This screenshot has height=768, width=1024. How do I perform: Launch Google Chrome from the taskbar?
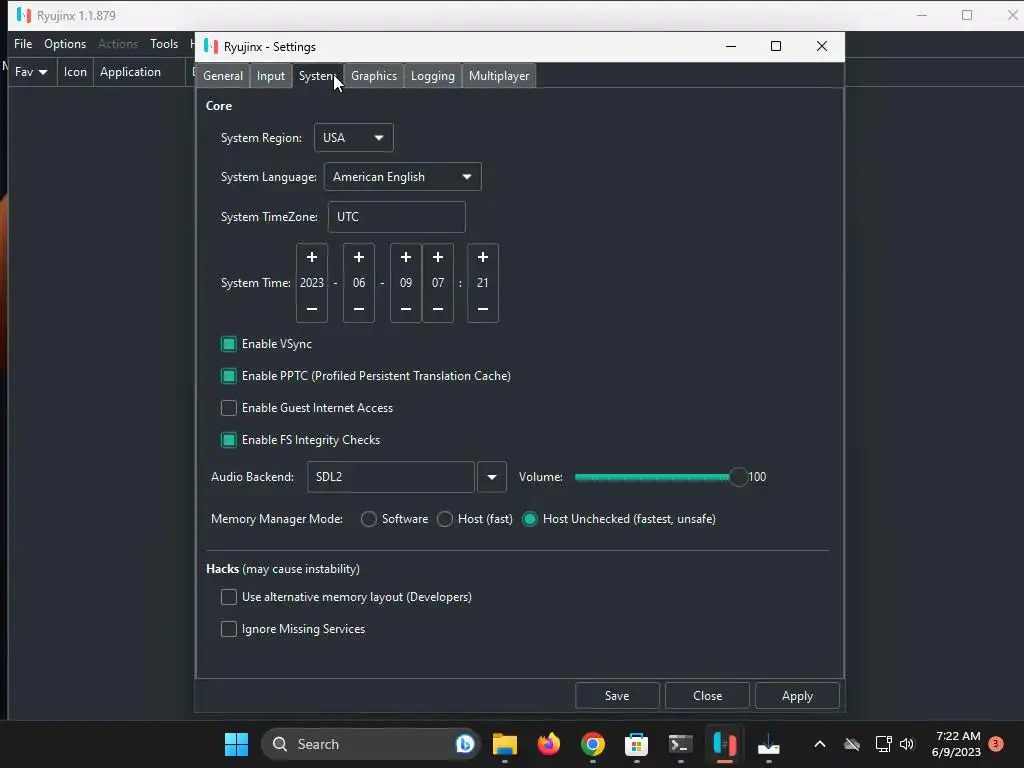click(x=592, y=744)
